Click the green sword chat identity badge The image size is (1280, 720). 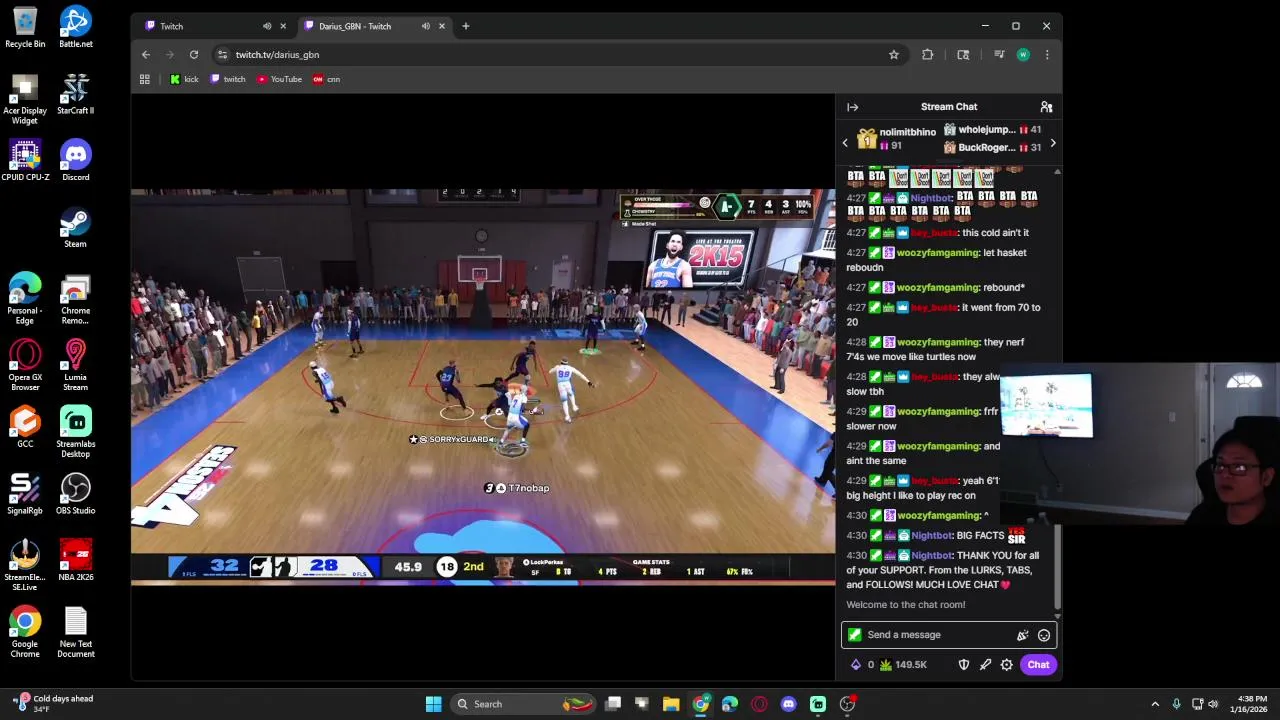(x=854, y=635)
